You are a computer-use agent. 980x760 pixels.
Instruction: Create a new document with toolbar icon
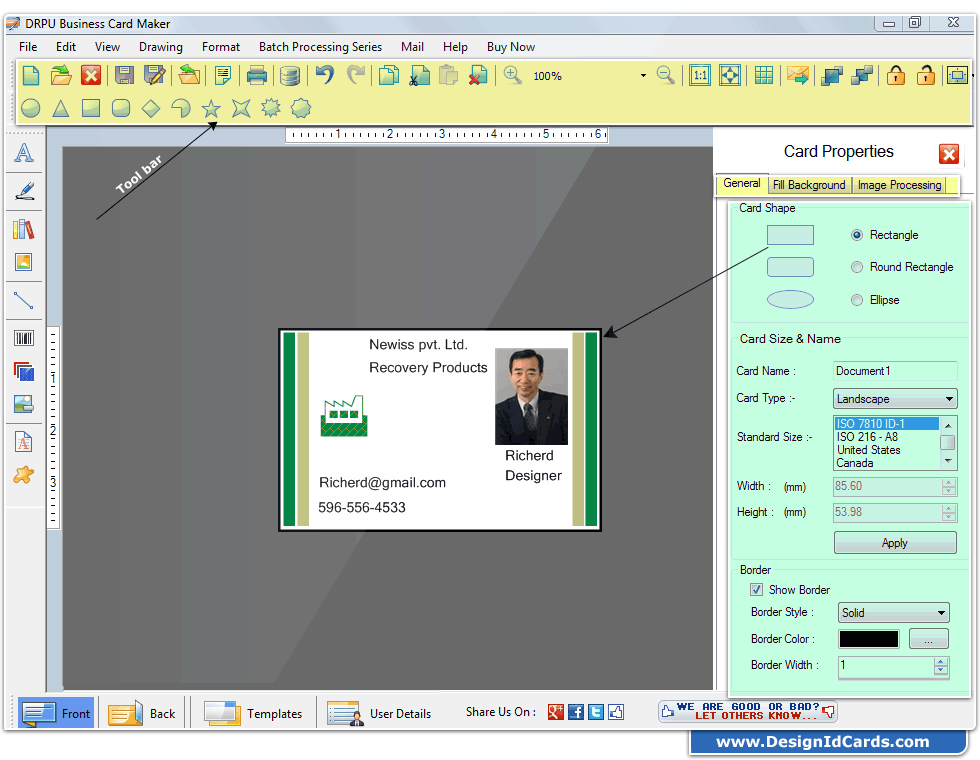31,76
